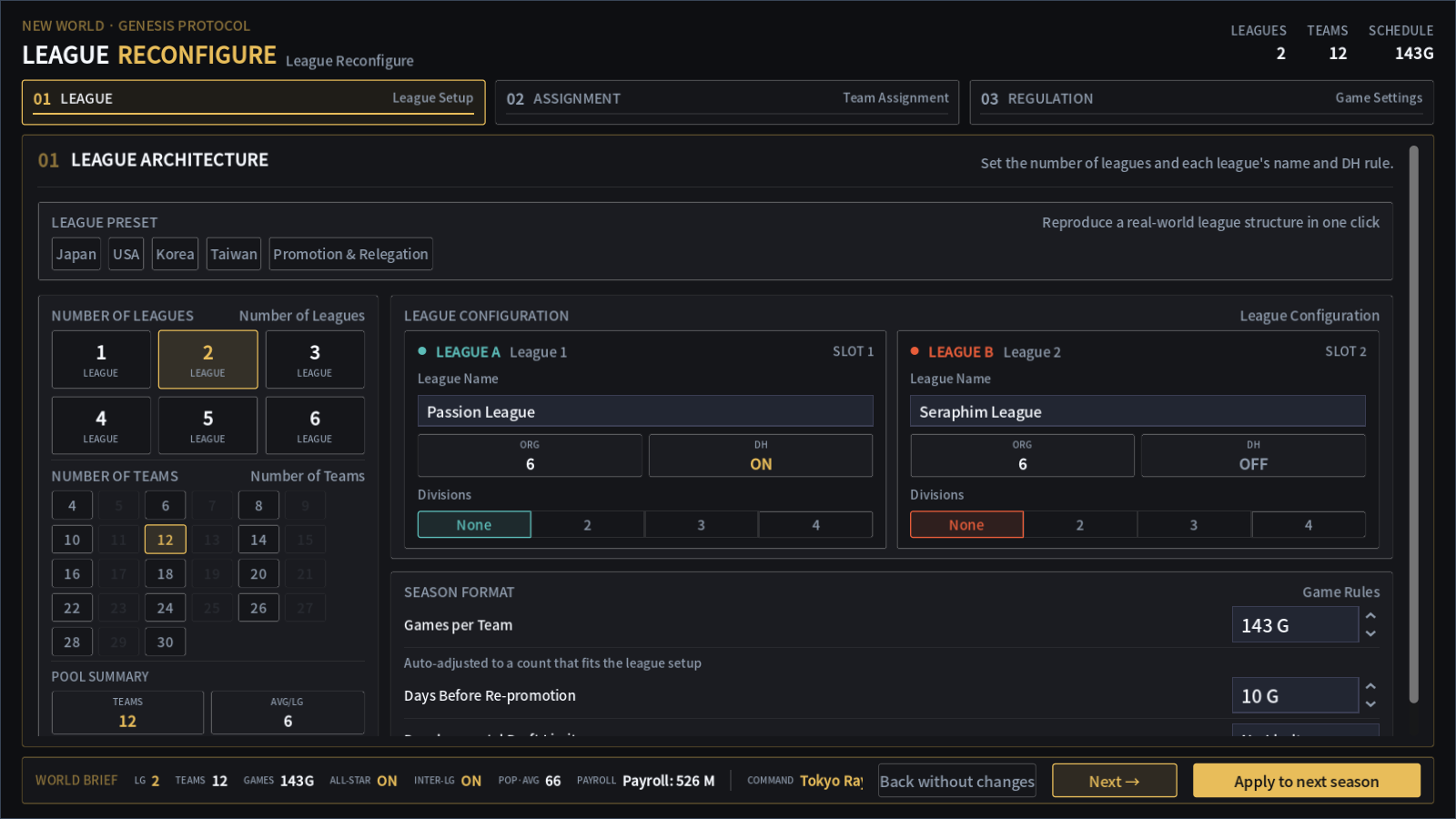The height and width of the screenshot is (819, 1456).
Task: Edit the Passion League name field
Action: click(x=645, y=411)
